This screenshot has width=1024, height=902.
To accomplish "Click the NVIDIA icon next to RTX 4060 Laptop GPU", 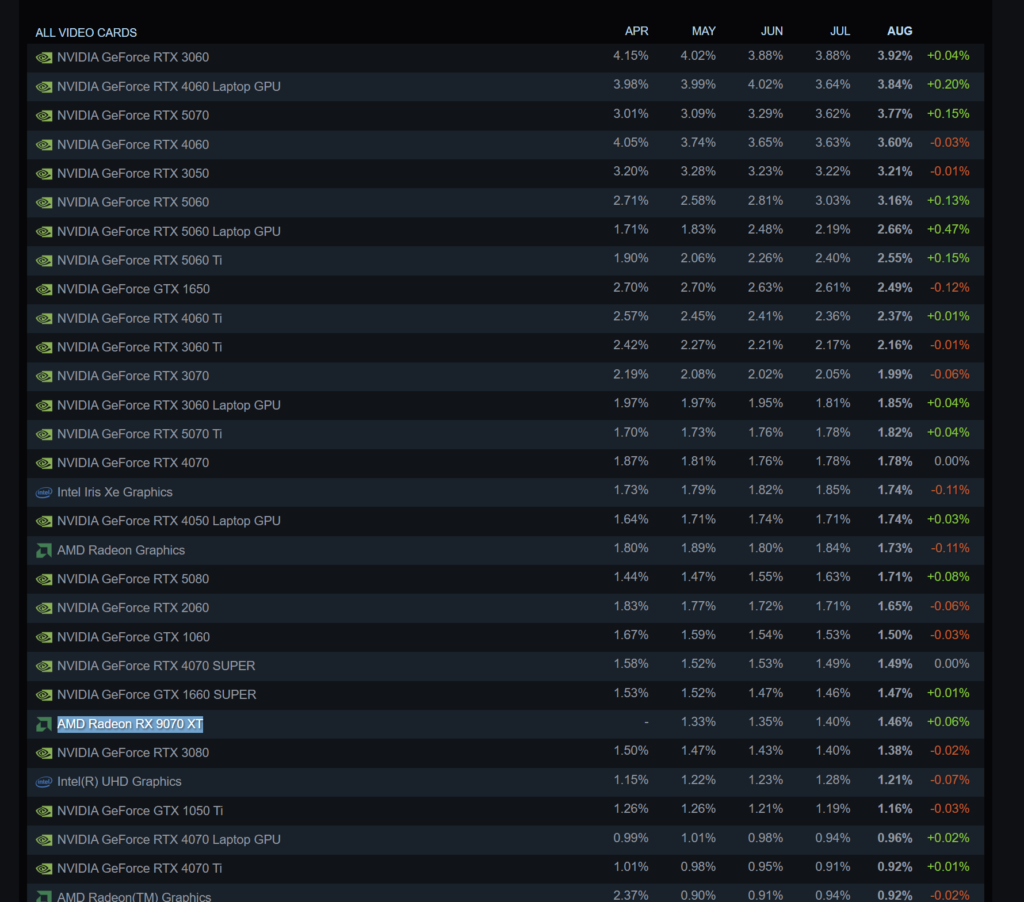I will pyautogui.click(x=44, y=87).
